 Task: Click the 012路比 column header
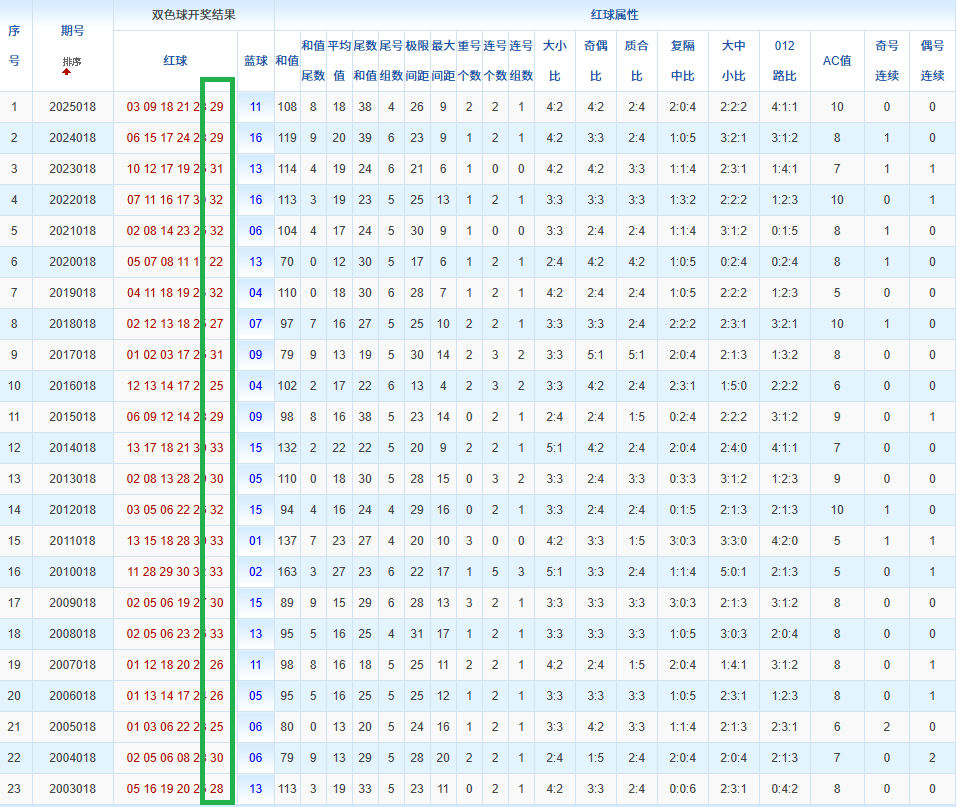[x=785, y=61]
